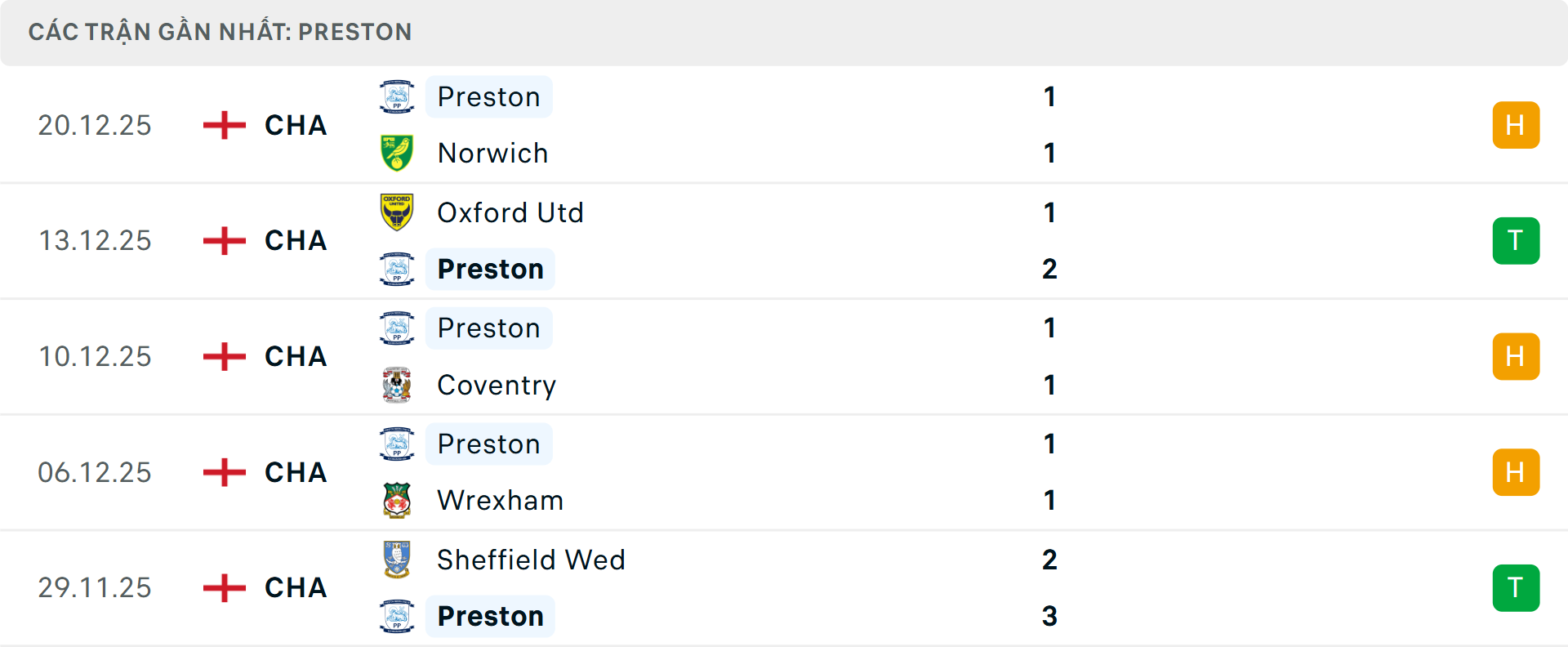1568x647 pixels.
Task: Click the 'Các trận gần nhất: Preston' header
Action: click(220, 32)
